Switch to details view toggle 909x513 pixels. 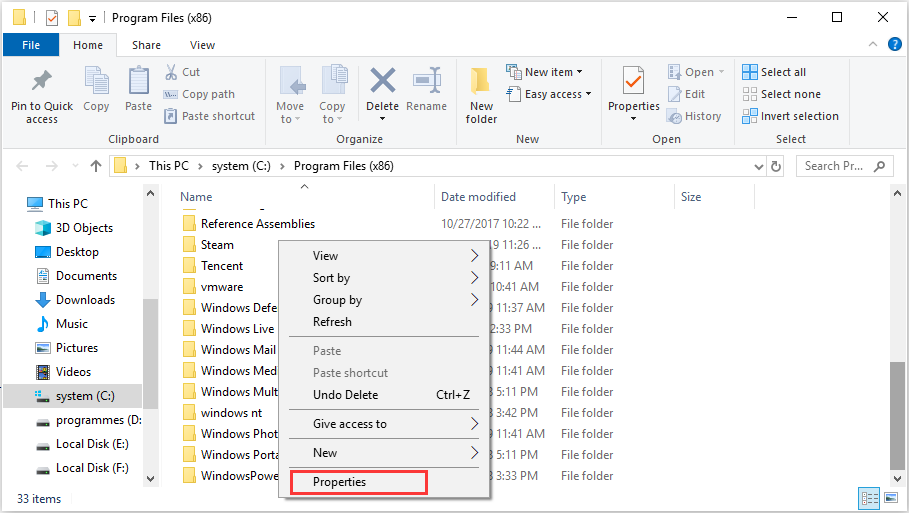867,498
